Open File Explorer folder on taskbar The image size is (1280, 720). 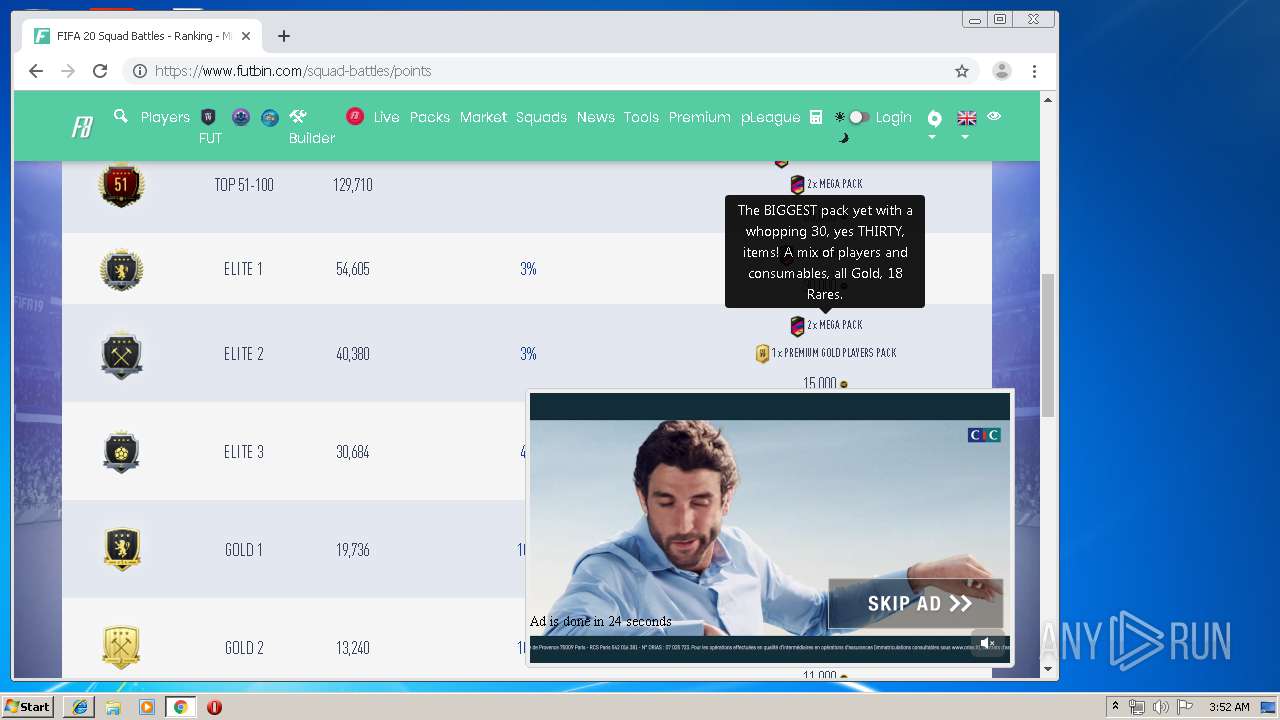[x=113, y=707]
